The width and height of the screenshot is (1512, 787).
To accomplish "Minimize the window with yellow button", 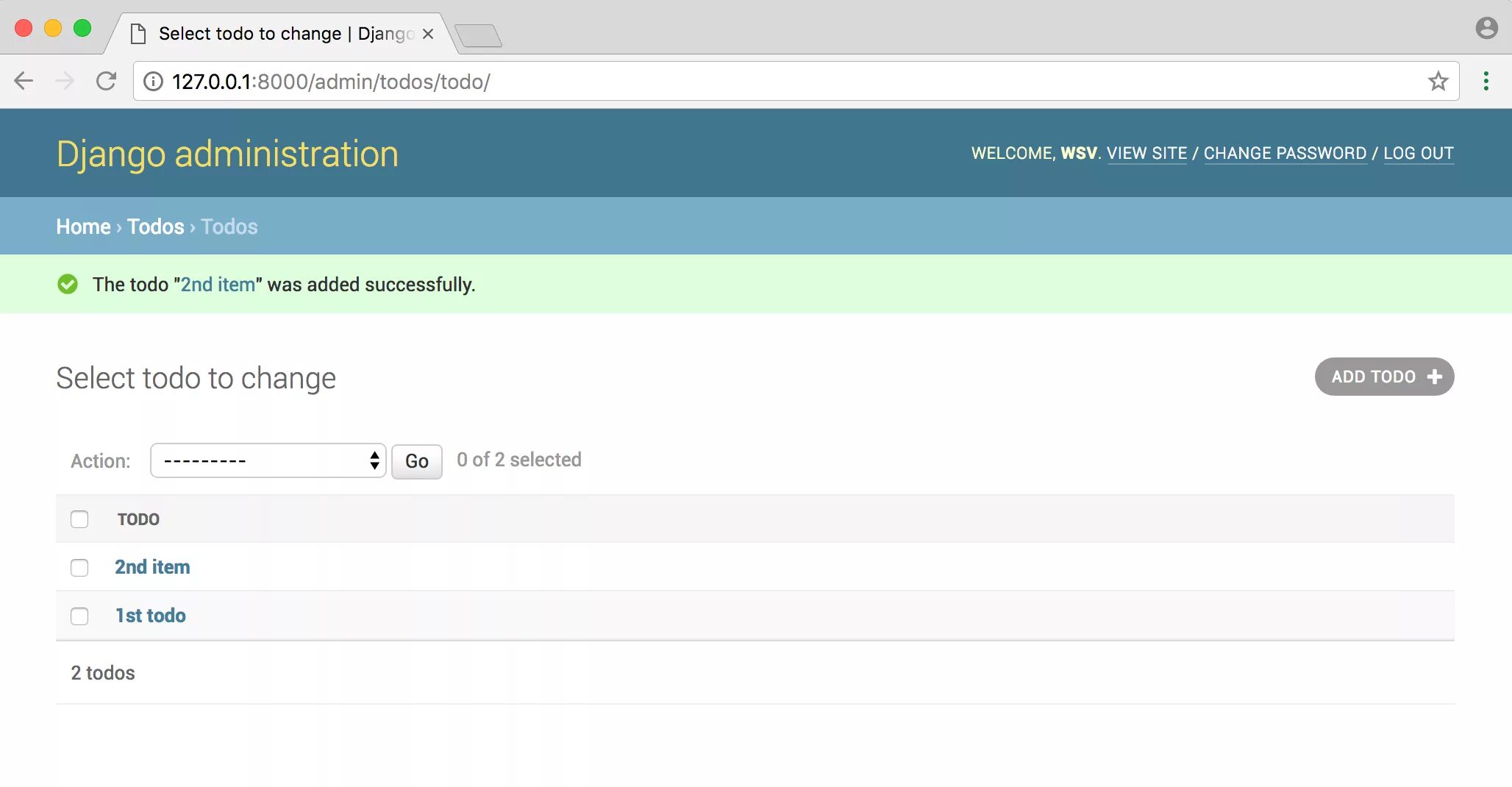I will point(53,28).
